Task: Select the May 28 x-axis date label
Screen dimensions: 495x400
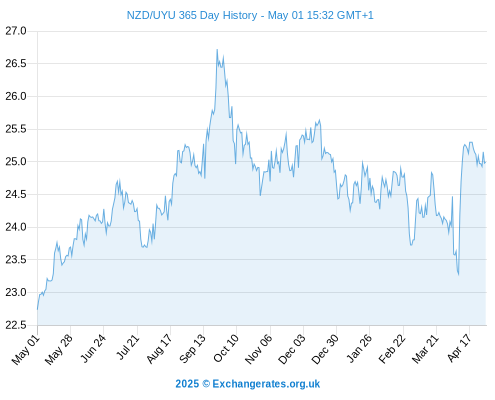Action: (59, 350)
